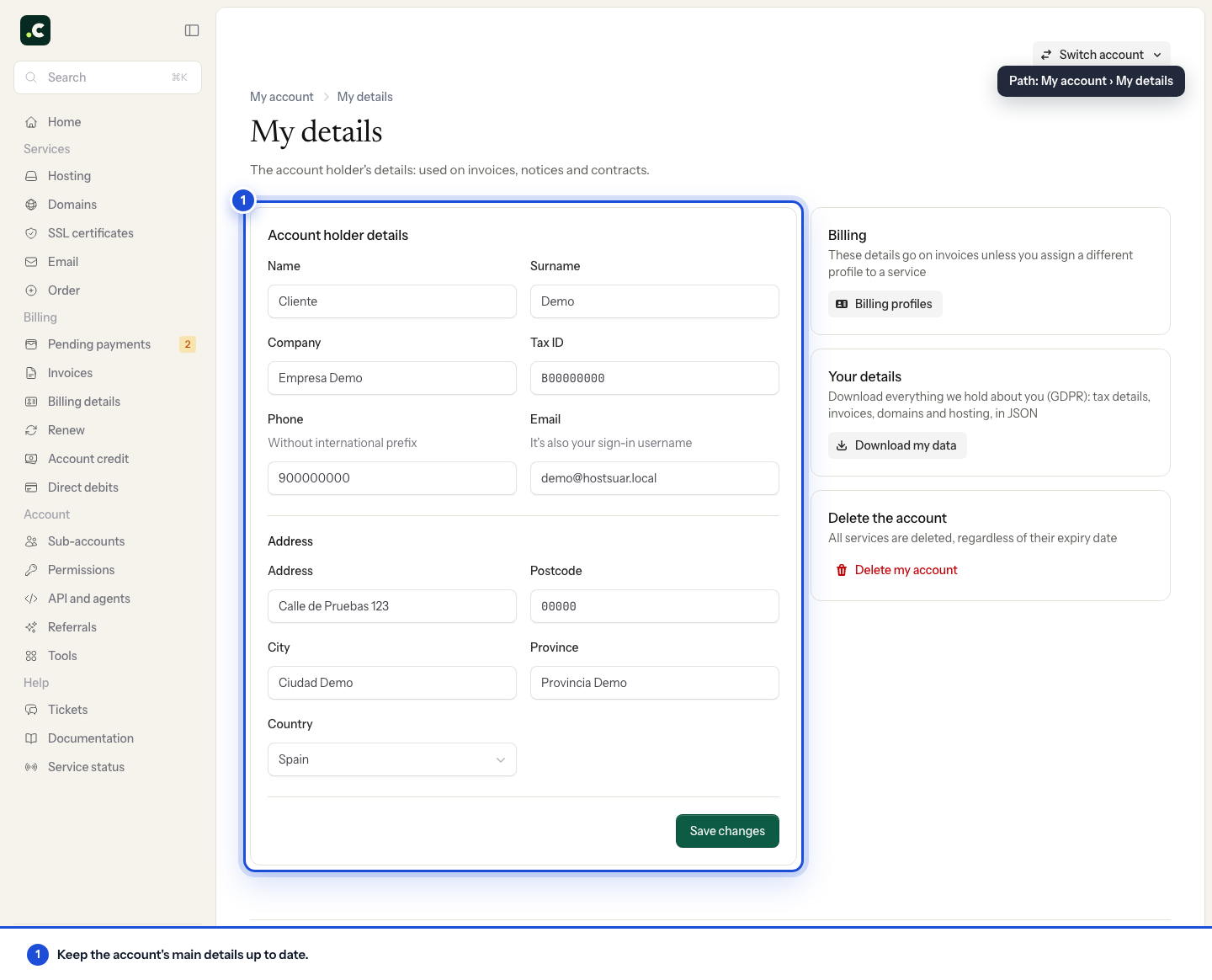Open Documentation from the Help section
Image resolution: width=1212 pixels, height=980 pixels.
pos(108,738)
